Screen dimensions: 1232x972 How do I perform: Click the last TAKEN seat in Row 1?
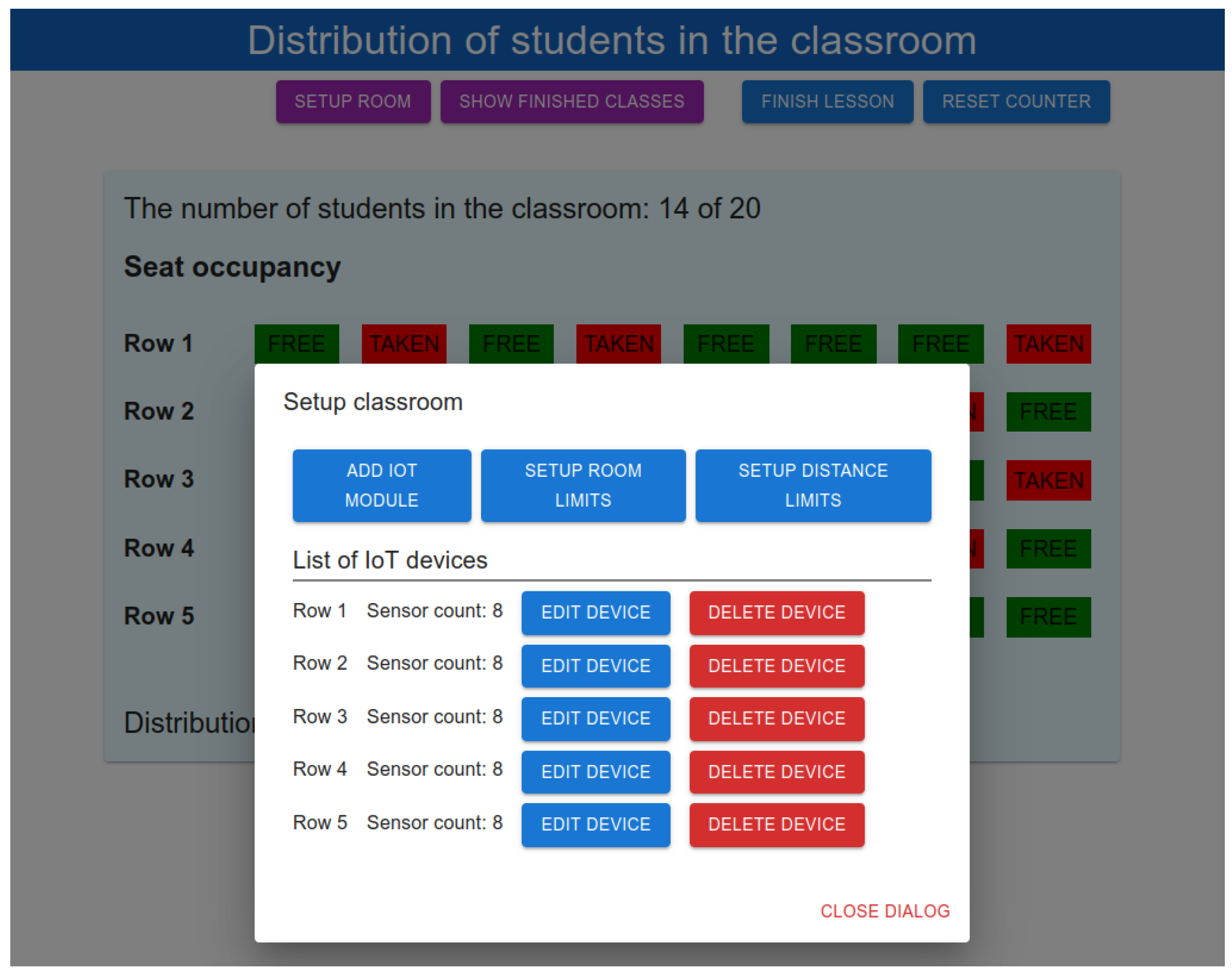1048,344
